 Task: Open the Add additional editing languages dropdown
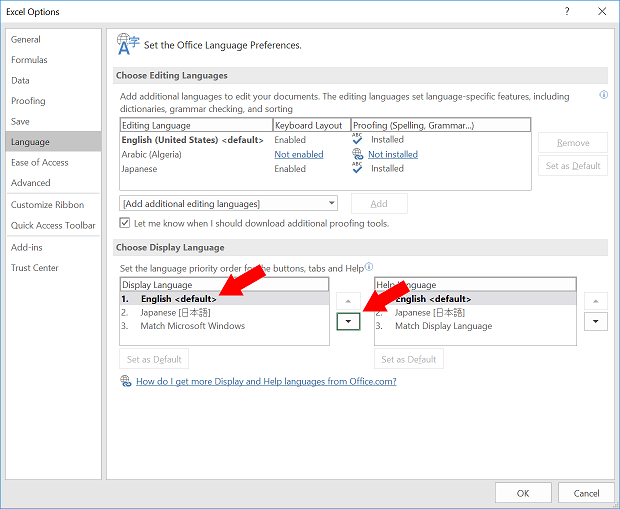coord(228,204)
